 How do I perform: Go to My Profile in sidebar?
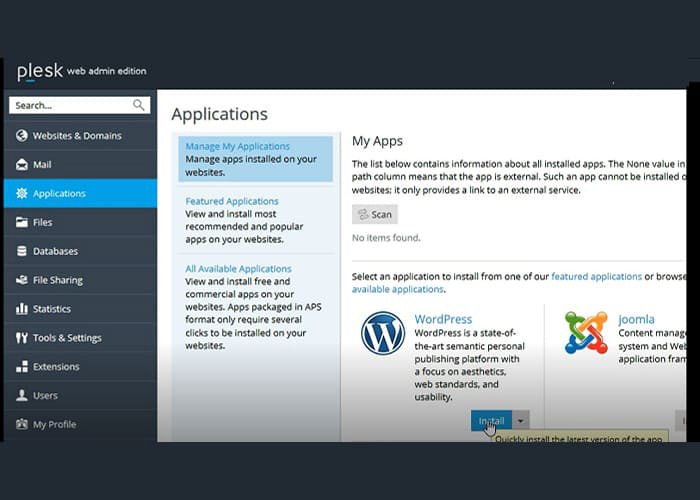pos(54,425)
